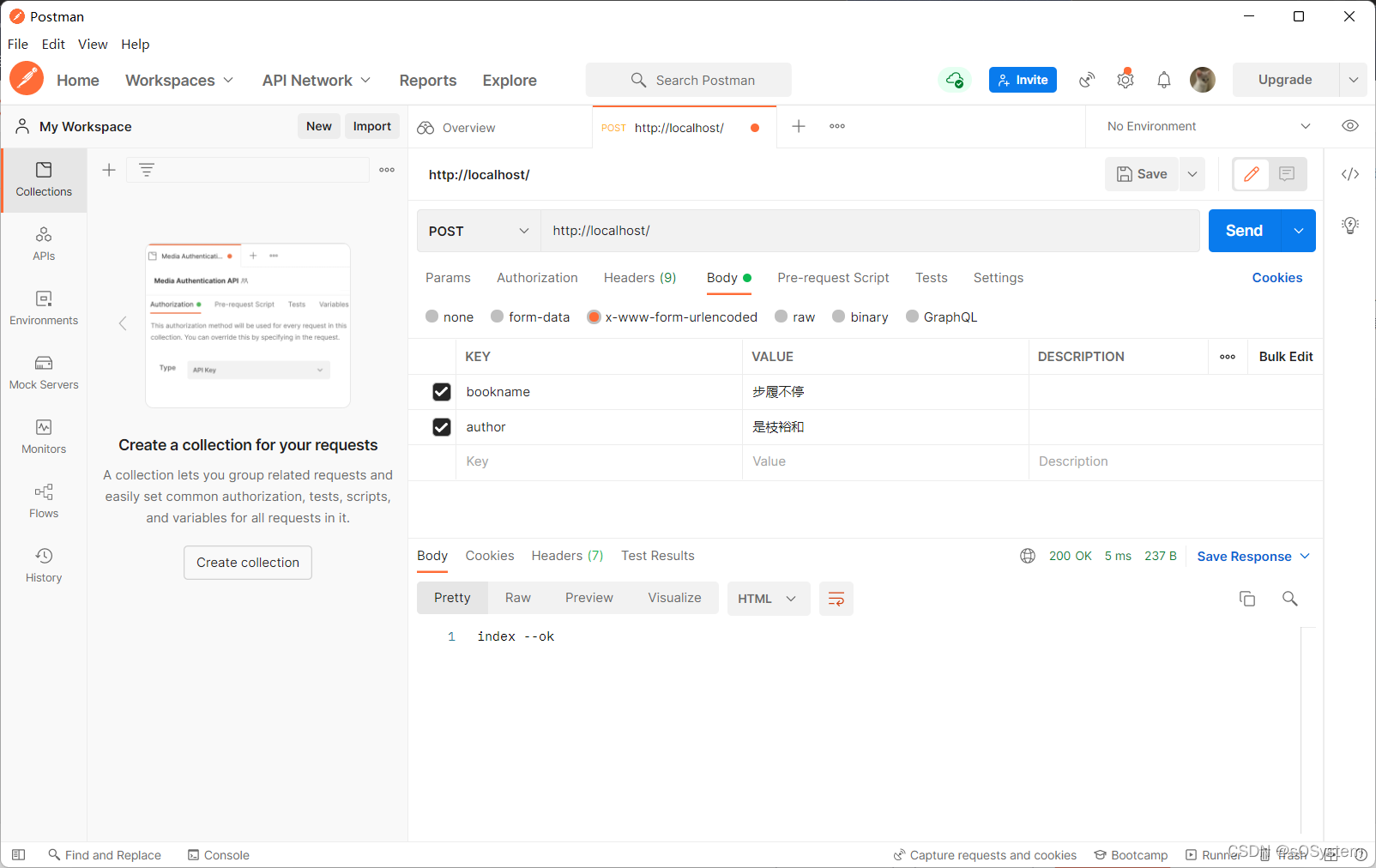The image size is (1376, 868).
Task: Open the History sidebar panel
Action: (x=44, y=566)
